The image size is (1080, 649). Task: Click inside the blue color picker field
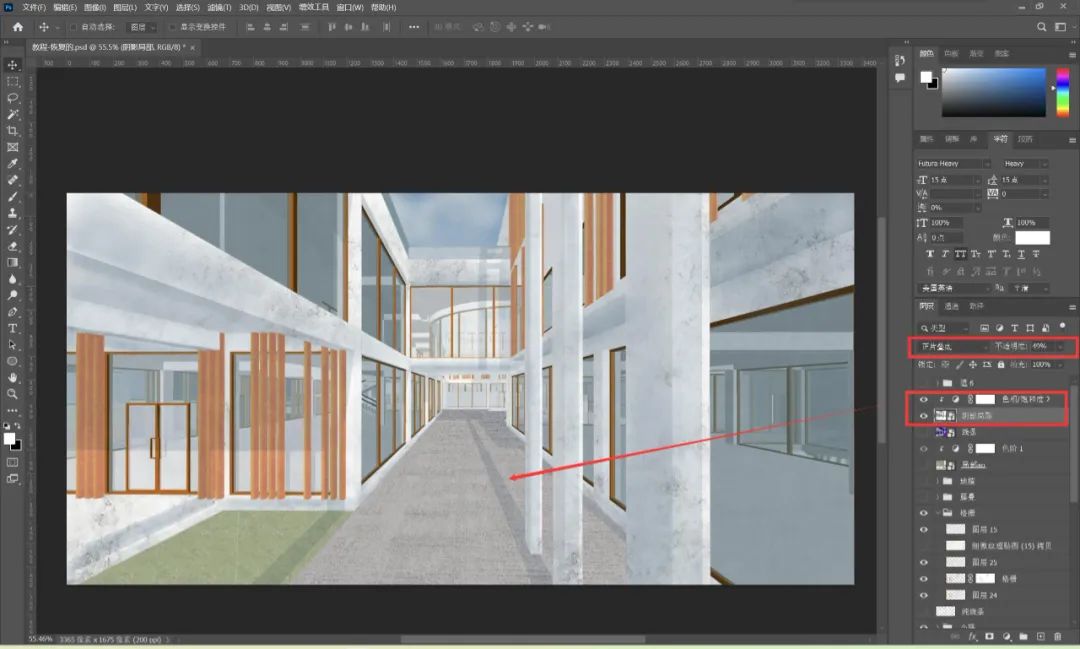(993, 92)
